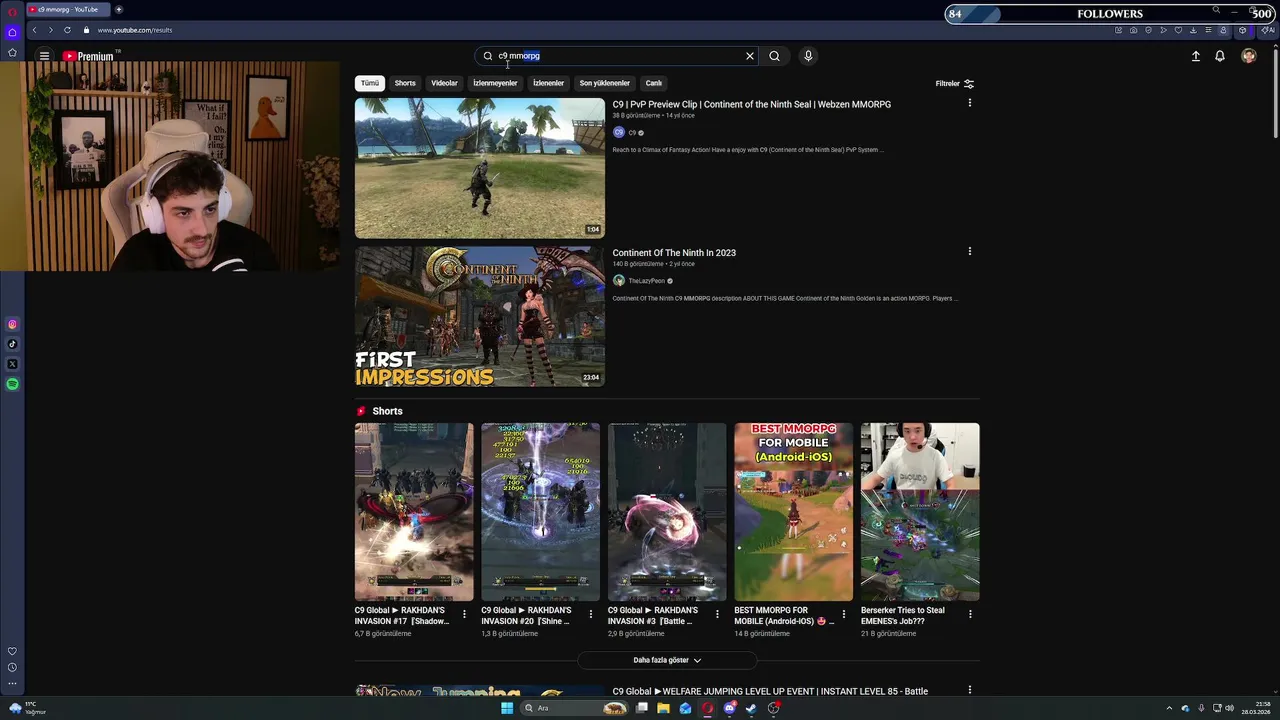Go forward with the browser forward arrow
Image resolution: width=1280 pixels, height=720 pixels.
coord(50,30)
